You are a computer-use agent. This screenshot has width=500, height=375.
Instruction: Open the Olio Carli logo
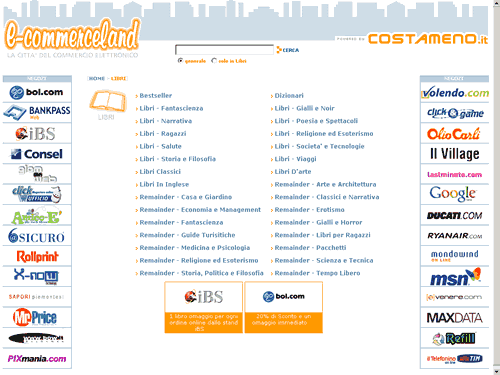pos(453,134)
